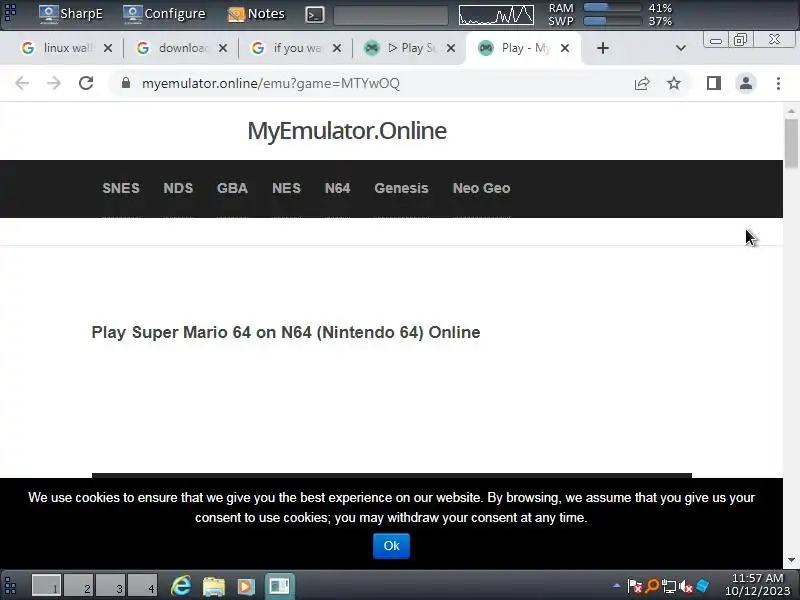Open the Configure item in top bar
800x600 pixels.
coord(164,14)
